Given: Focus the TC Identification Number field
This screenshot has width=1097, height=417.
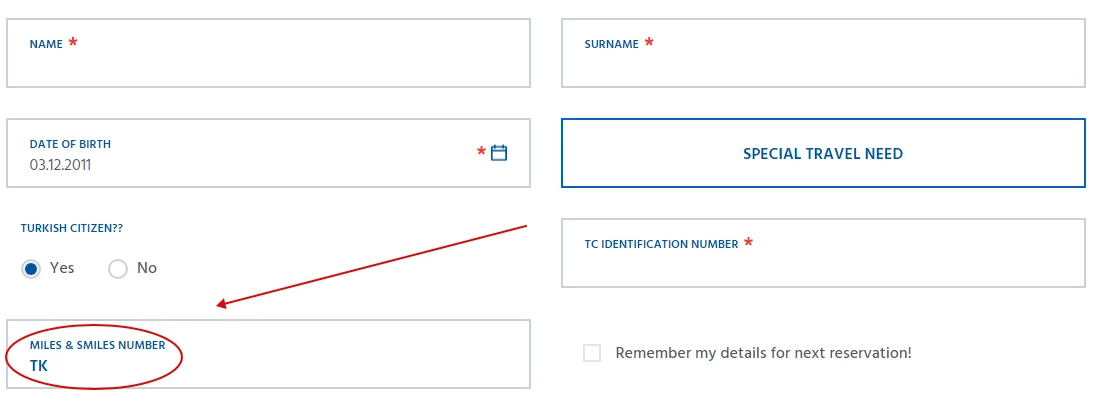Looking at the screenshot, I should 823,253.
